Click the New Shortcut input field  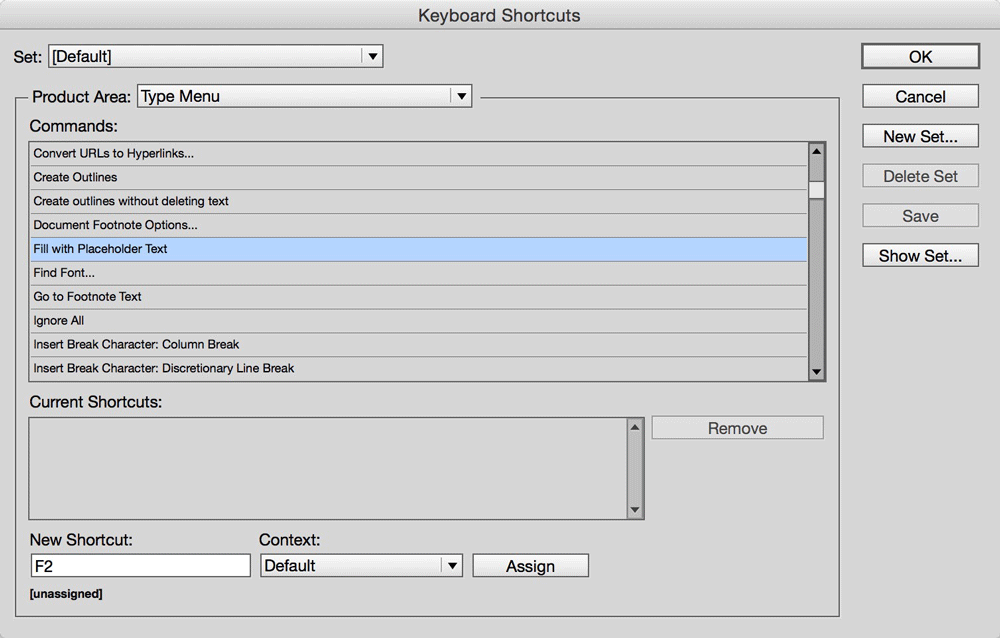tap(140, 566)
